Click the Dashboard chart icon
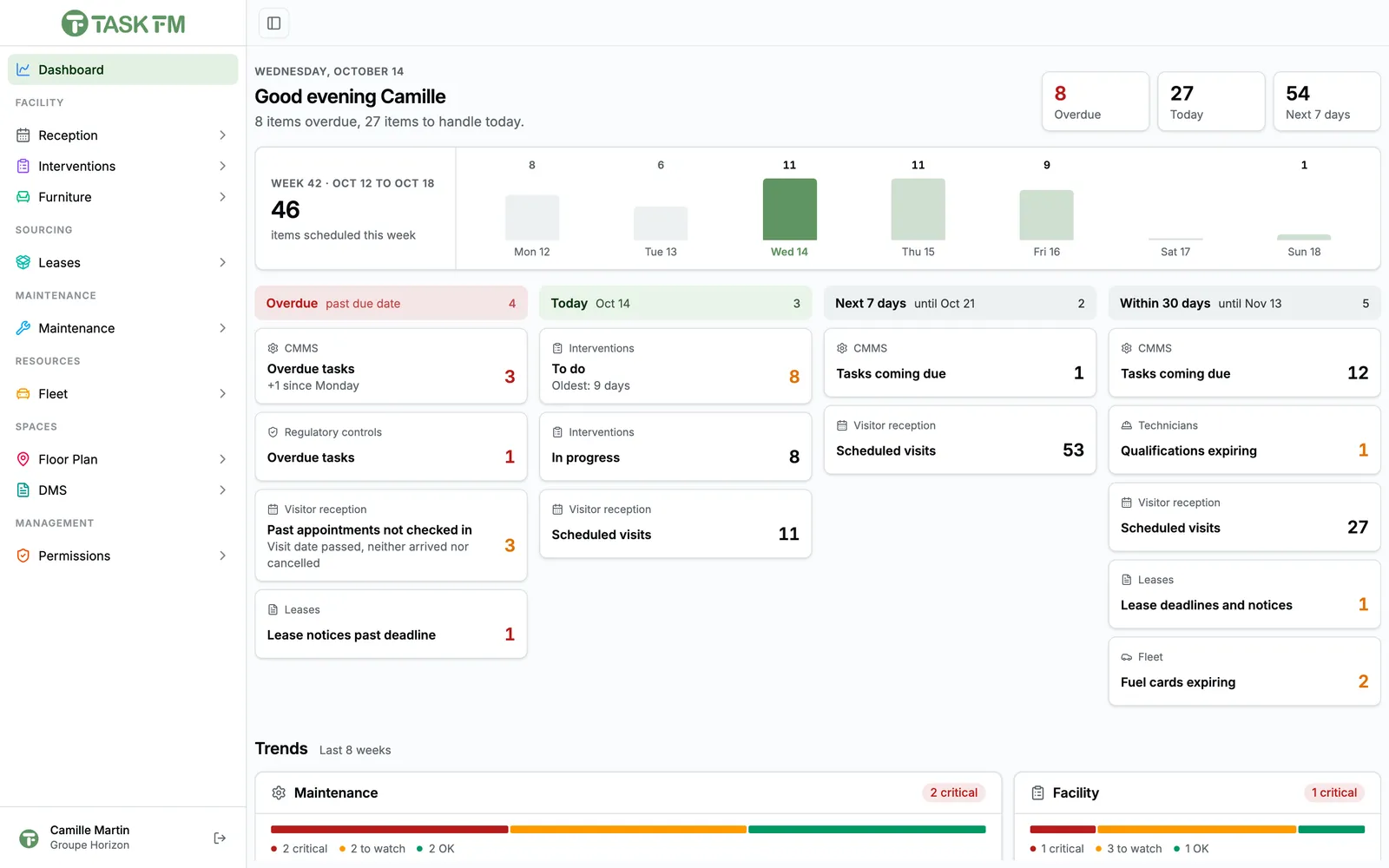The width and height of the screenshot is (1389, 868). pos(23,69)
